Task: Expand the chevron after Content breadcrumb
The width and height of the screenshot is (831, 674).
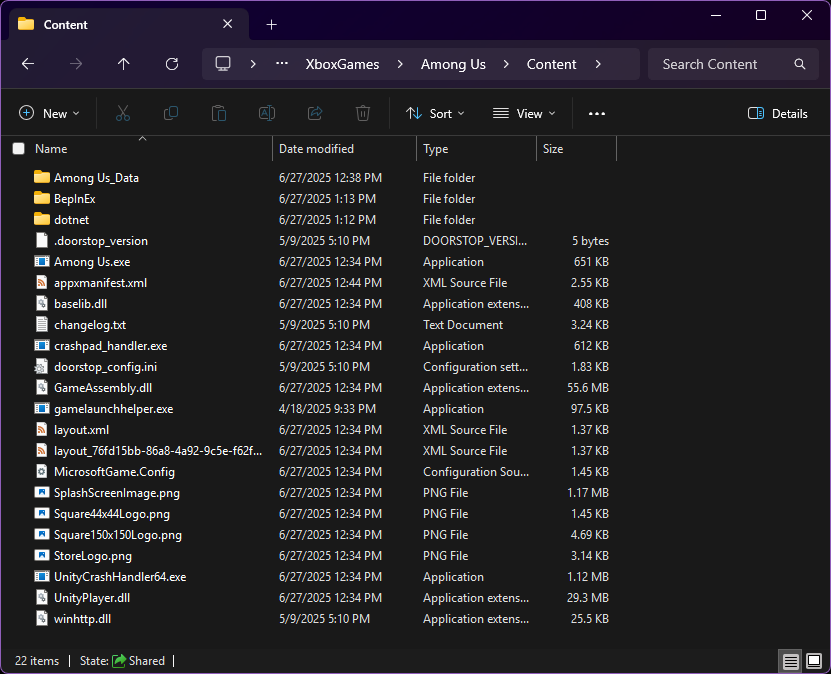Action: coord(598,64)
